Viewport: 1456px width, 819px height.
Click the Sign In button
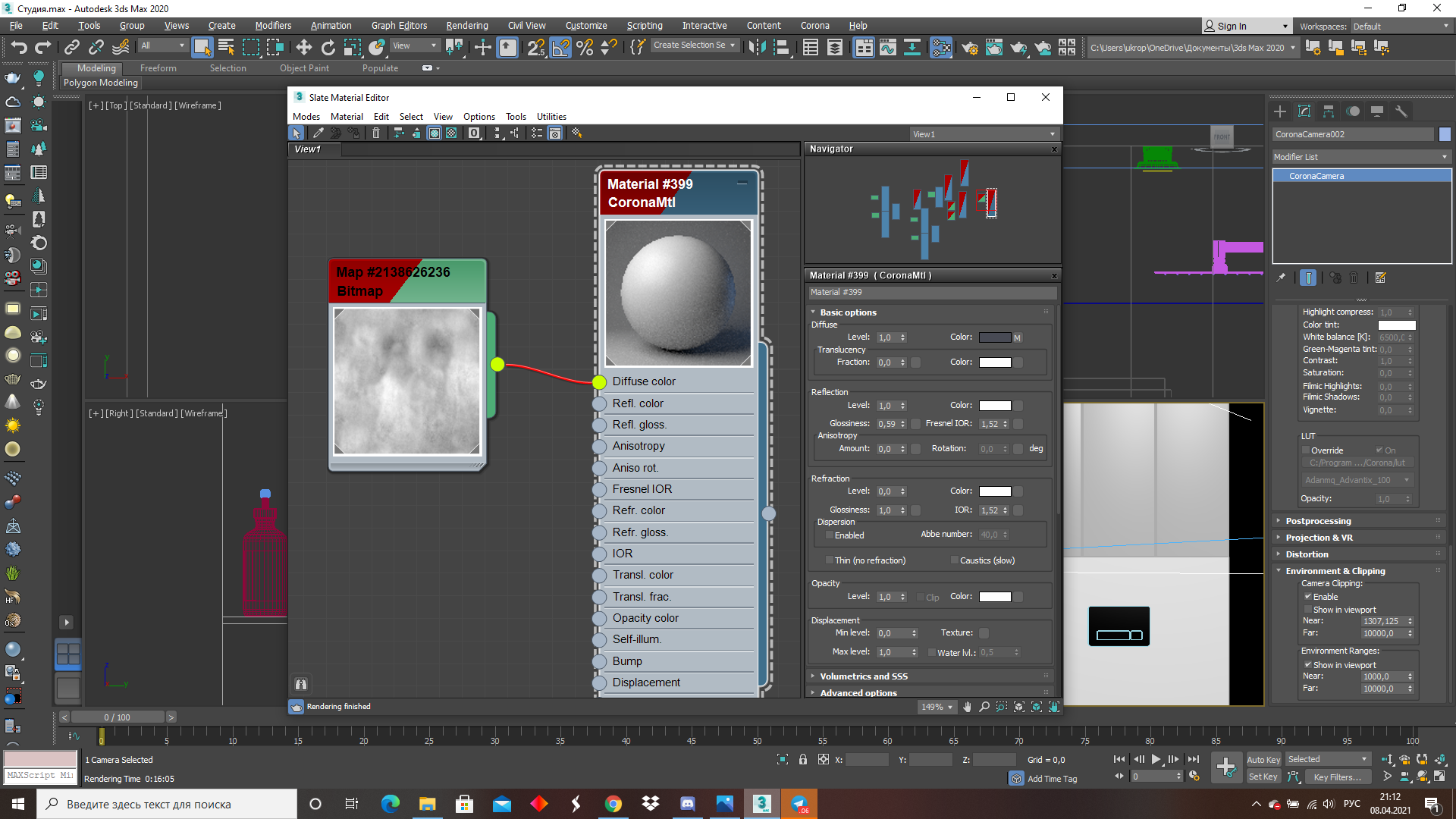(x=1246, y=27)
